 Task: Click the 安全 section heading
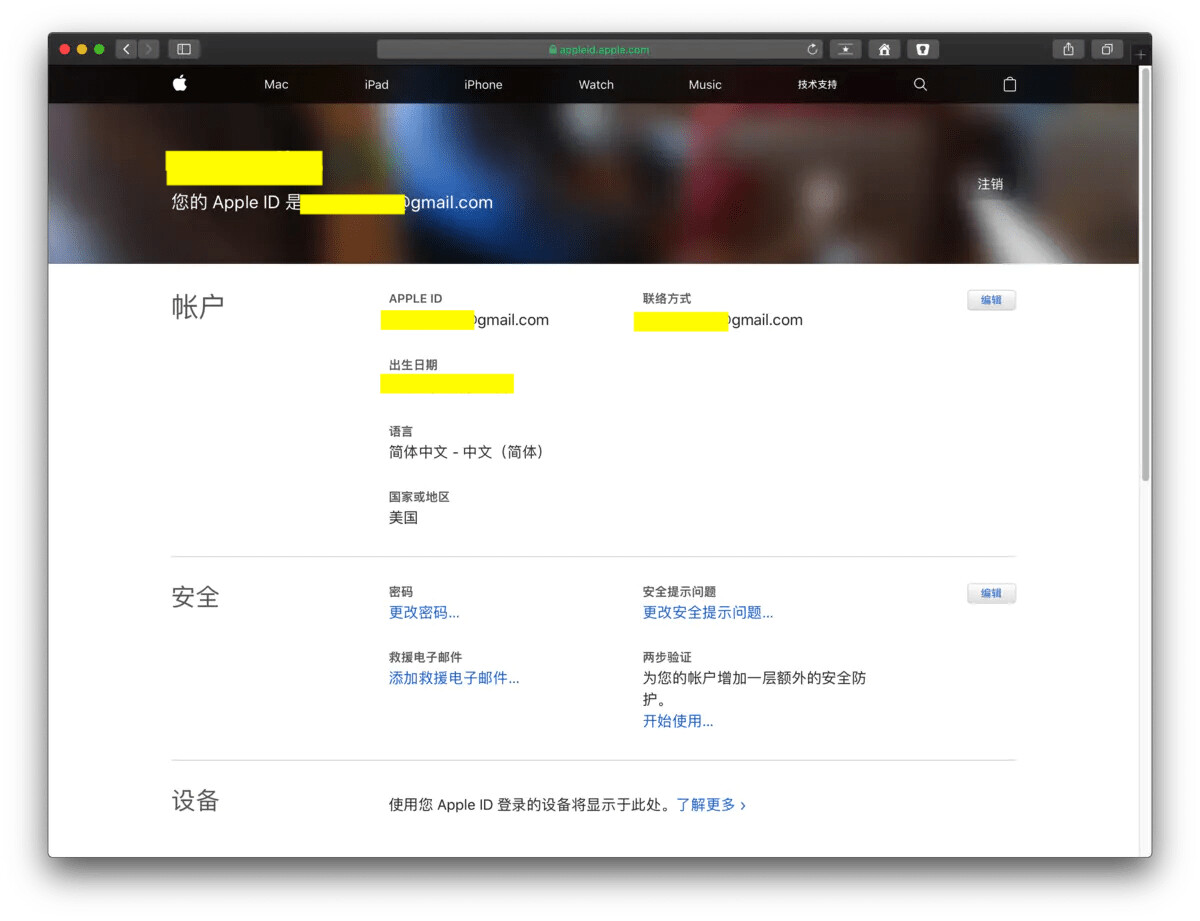pyautogui.click(x=195, y=597)
